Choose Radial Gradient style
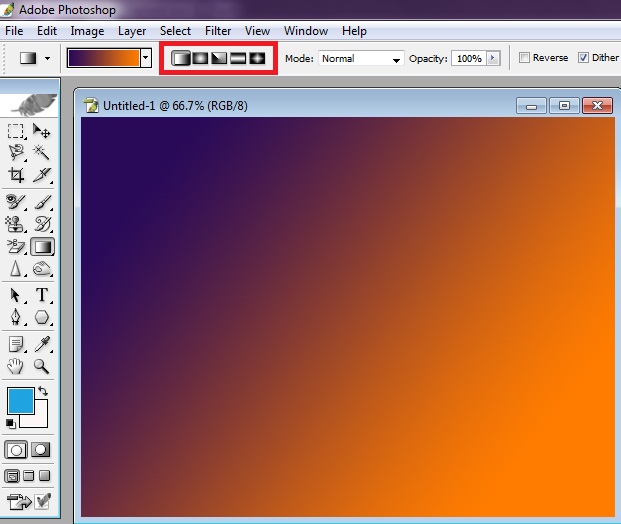This screenshot has height=524, width=621. click(x=200, y=59)
